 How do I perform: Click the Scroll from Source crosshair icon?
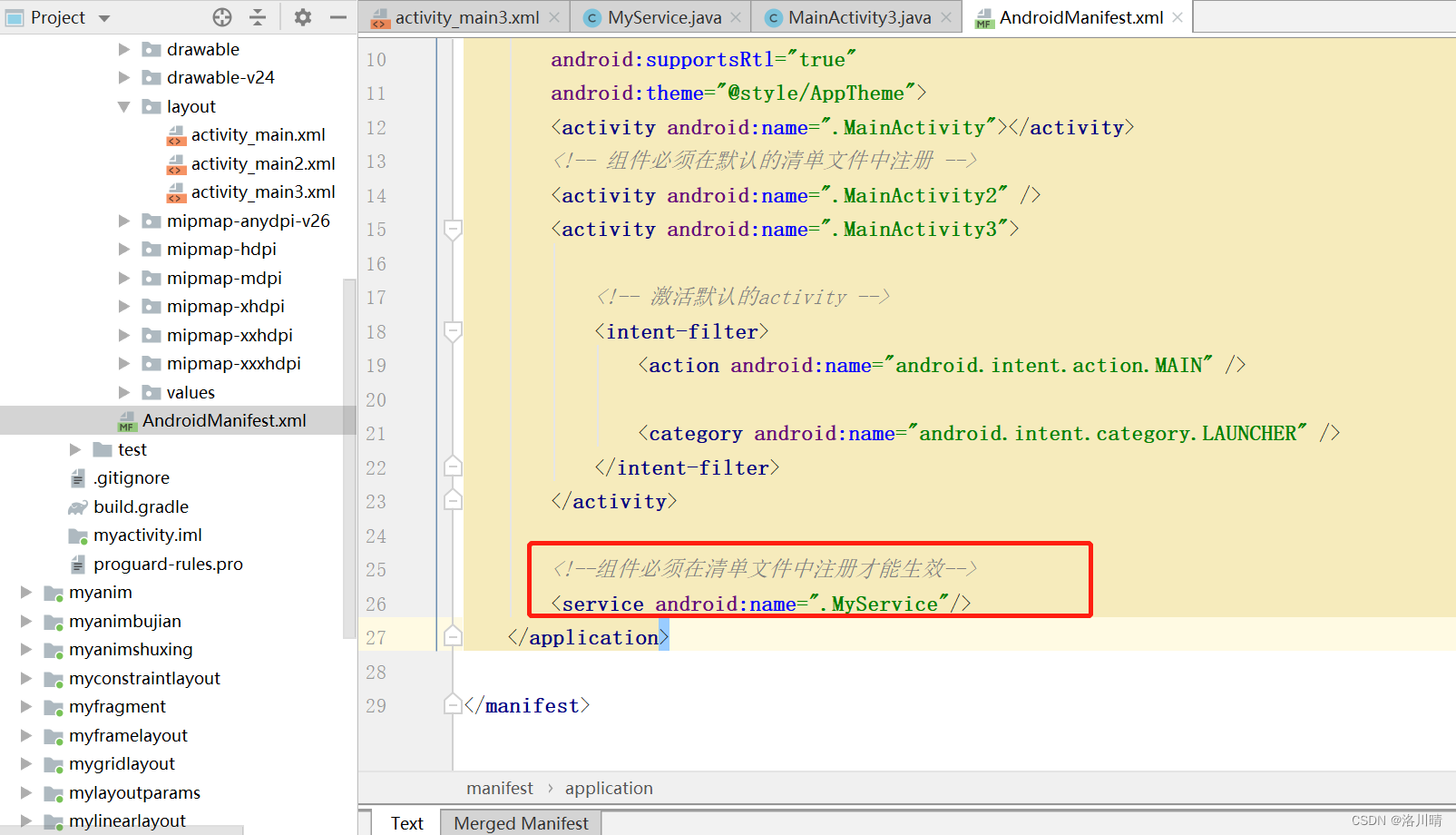click(x=221, y=17)
